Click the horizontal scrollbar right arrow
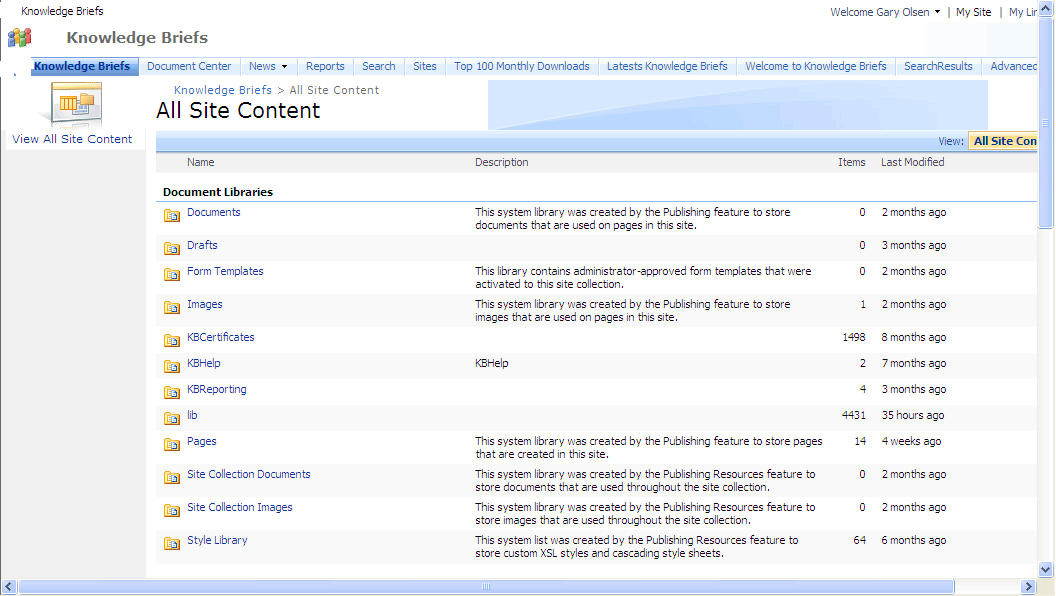The height and width of the screenshot is (596, 1056). pos(1028,587)
